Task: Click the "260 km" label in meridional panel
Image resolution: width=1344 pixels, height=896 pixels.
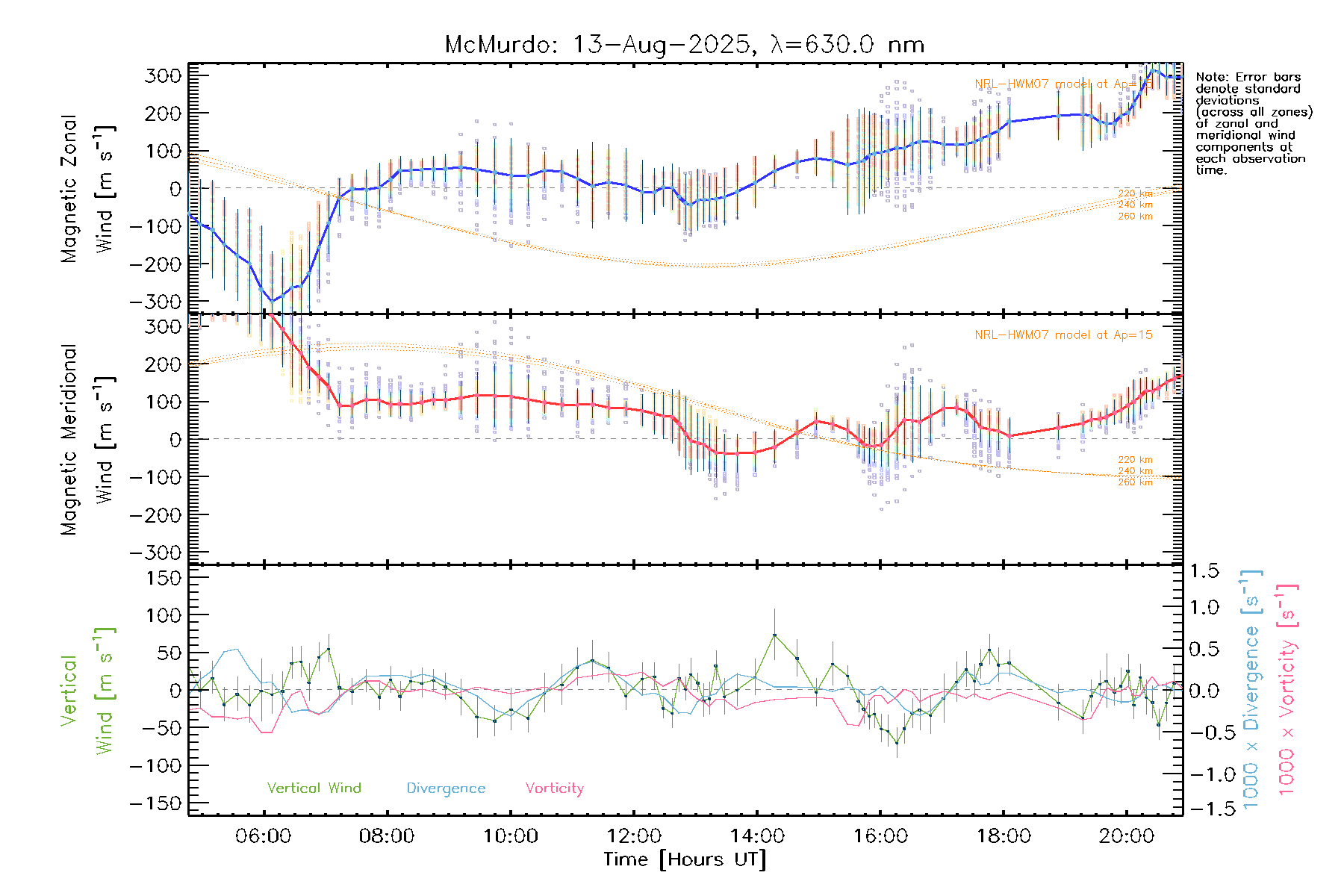Action: point(1135,482)
